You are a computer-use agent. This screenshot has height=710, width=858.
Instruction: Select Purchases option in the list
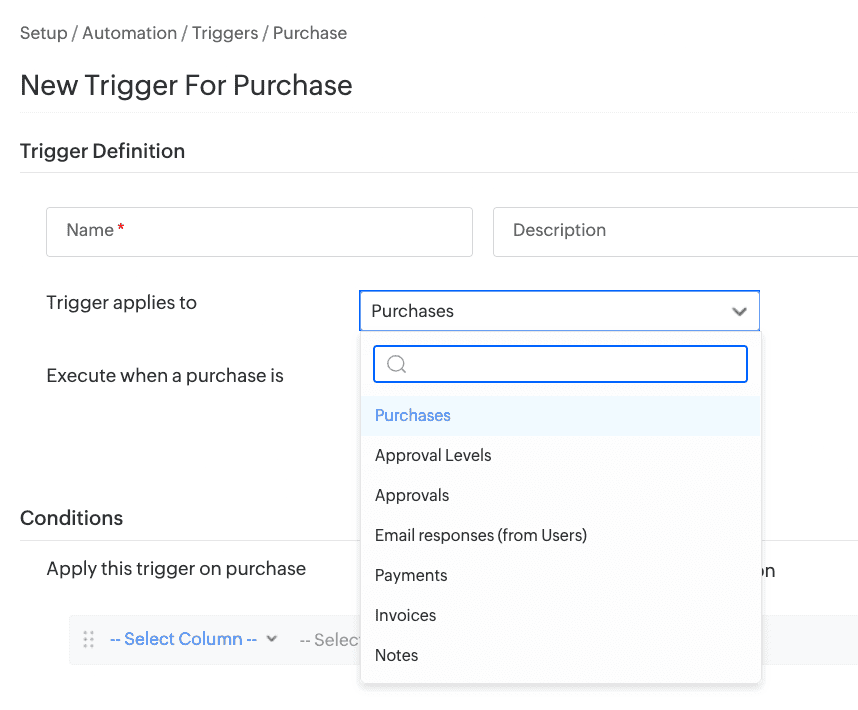click(413, 415)
